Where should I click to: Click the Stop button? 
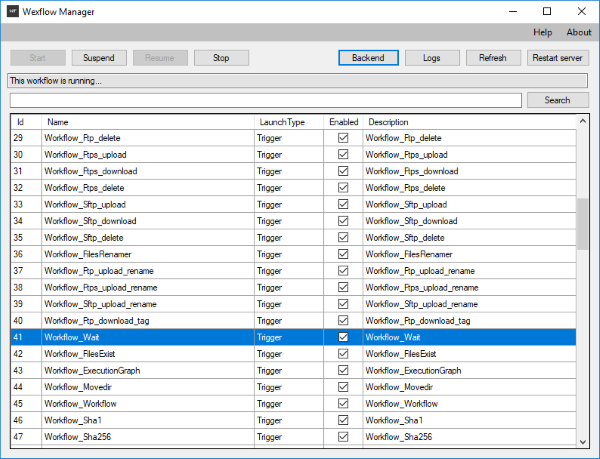click(x=221, y=58)
